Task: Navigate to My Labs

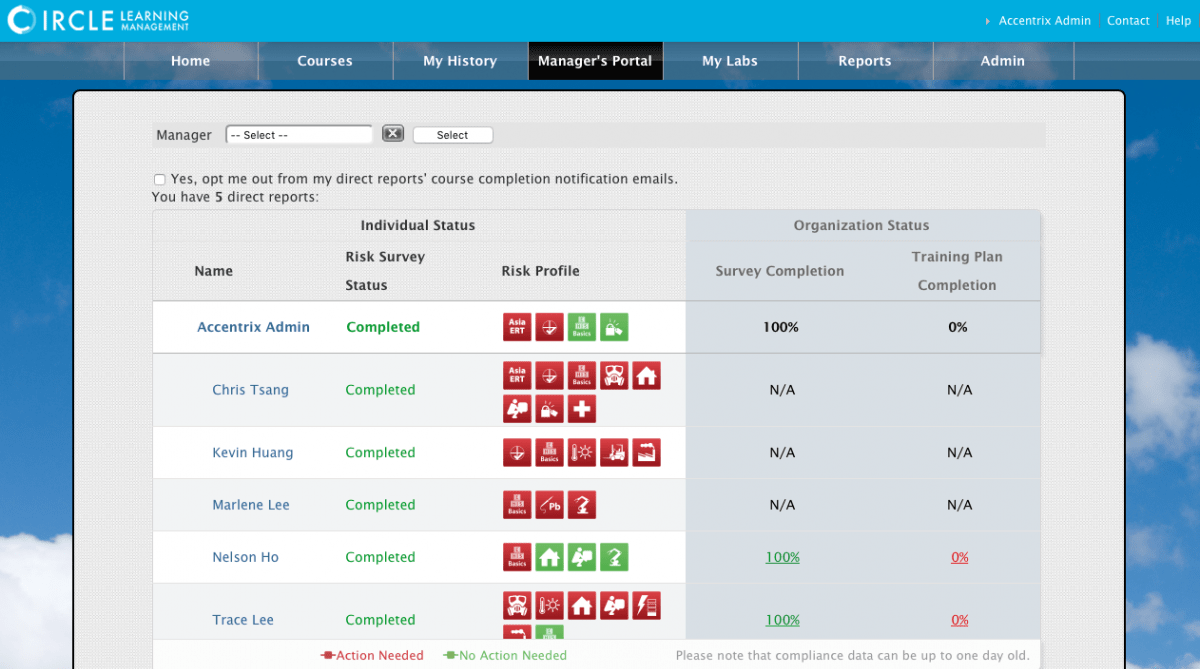Action: (730, 61)
